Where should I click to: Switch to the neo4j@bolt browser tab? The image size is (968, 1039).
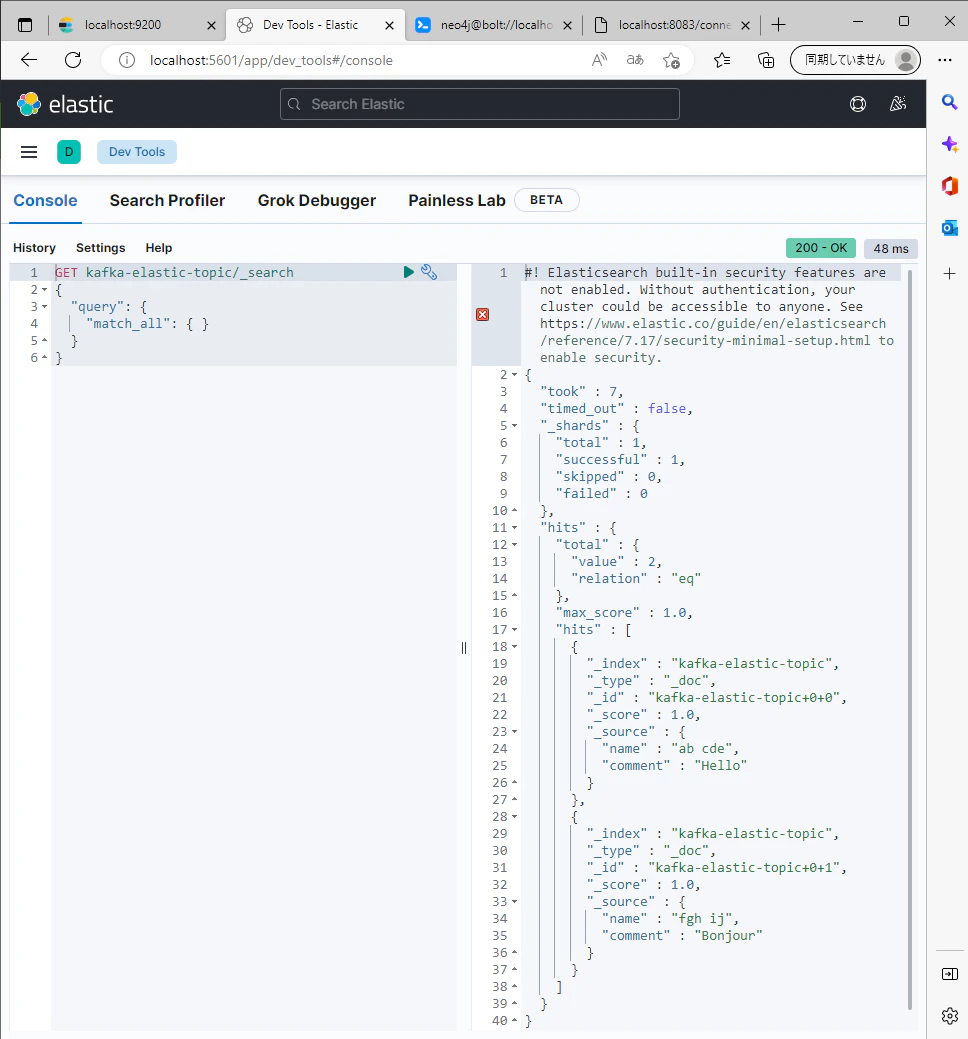tap(496, 25)
